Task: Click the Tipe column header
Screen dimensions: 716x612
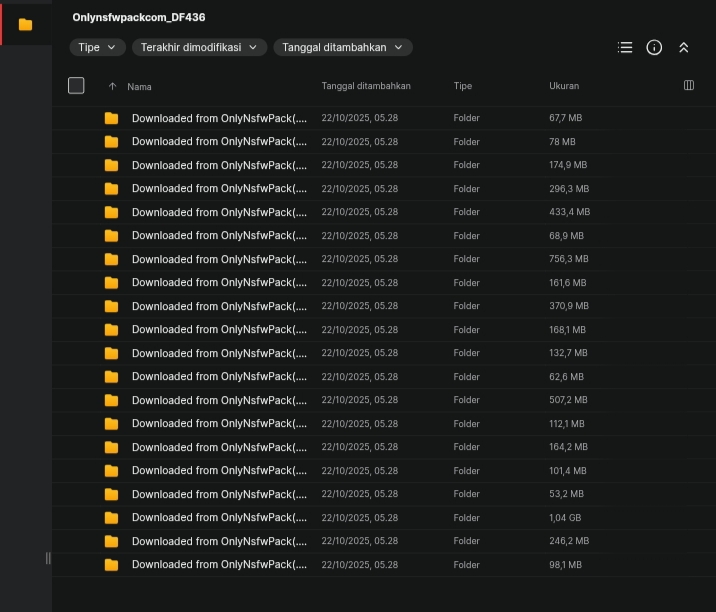Action: click(x=462, y=86)
